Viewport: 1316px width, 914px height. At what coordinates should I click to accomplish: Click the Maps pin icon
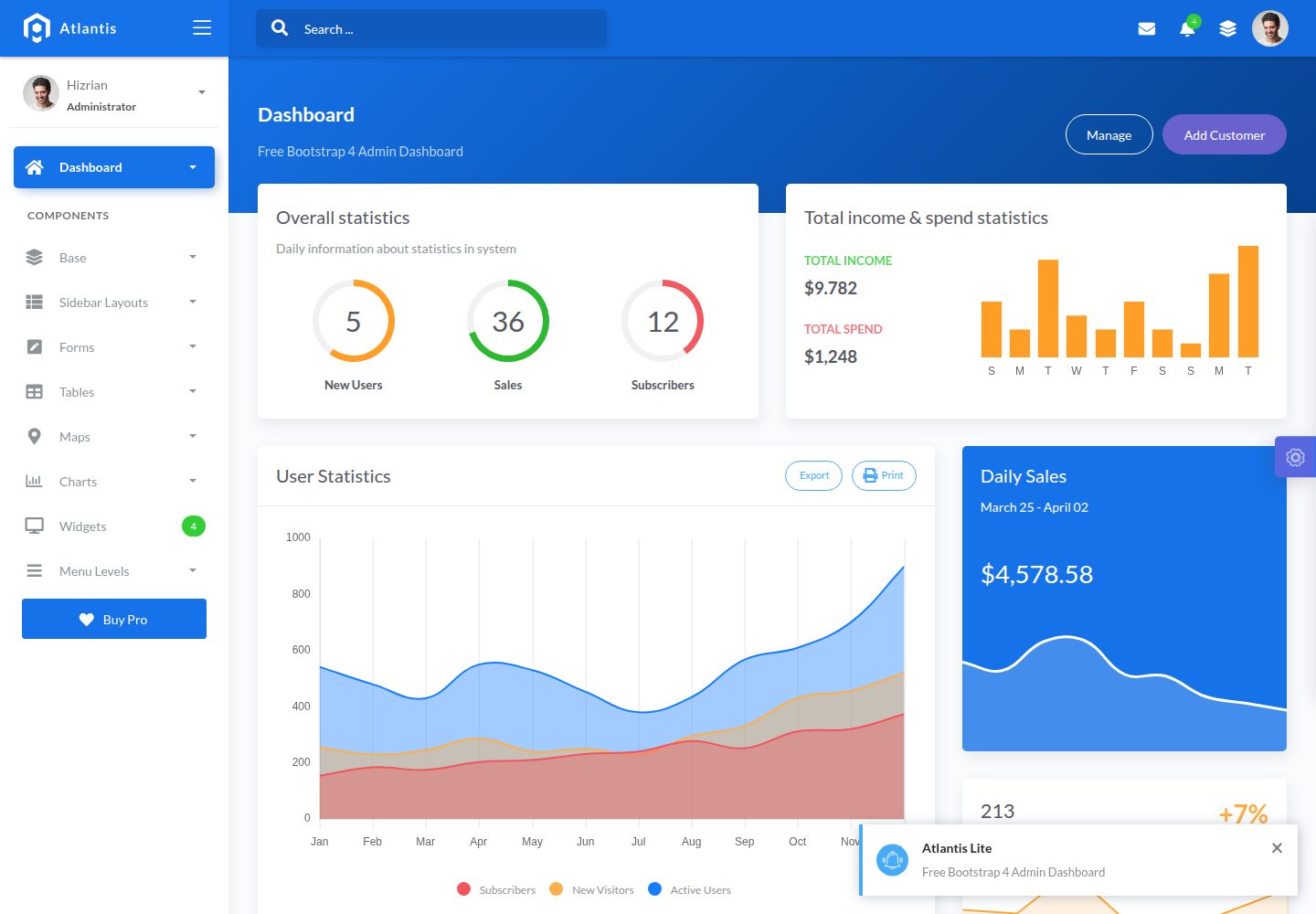coord(35,437)
